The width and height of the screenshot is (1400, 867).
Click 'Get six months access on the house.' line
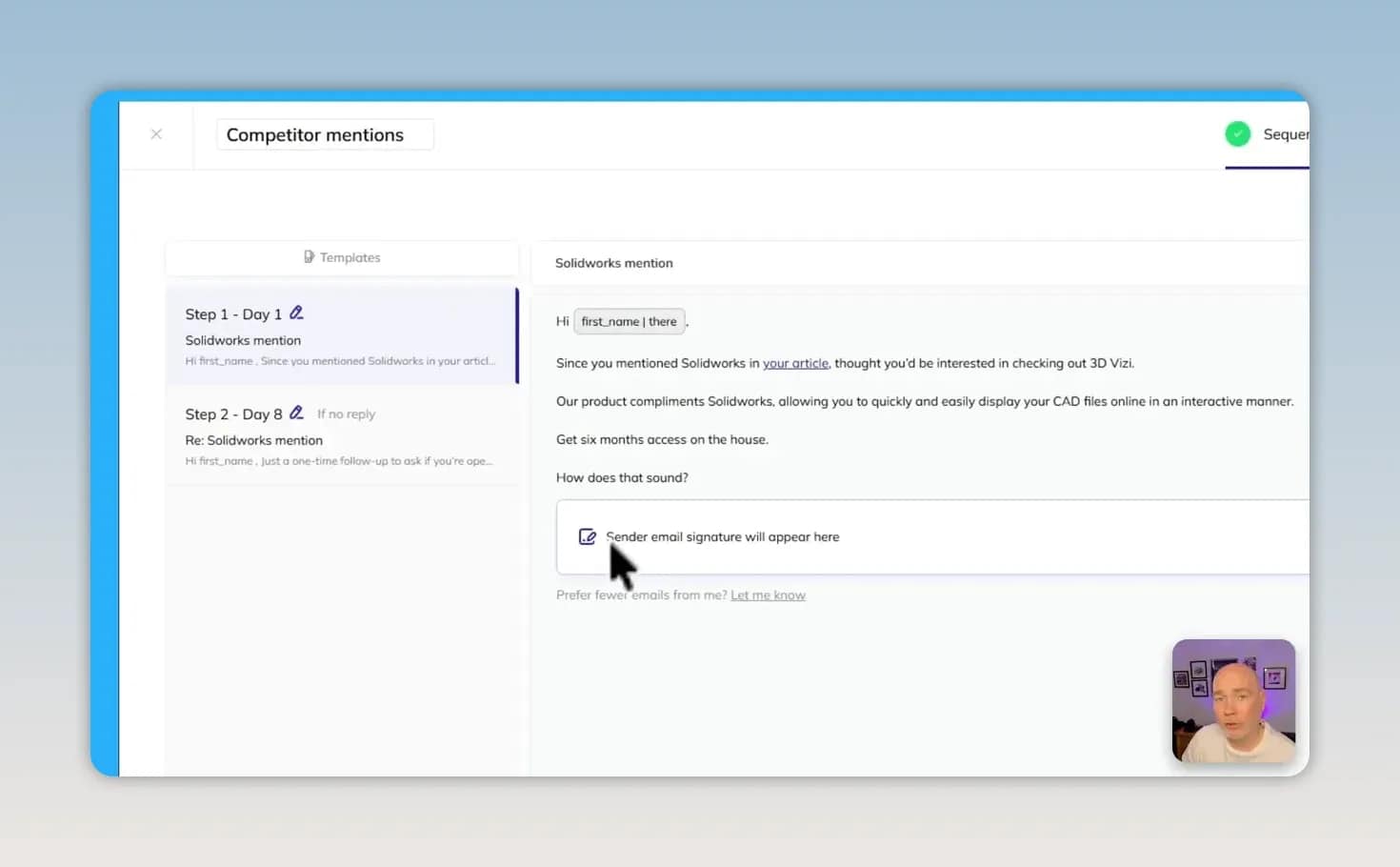[x=662, y=439]
